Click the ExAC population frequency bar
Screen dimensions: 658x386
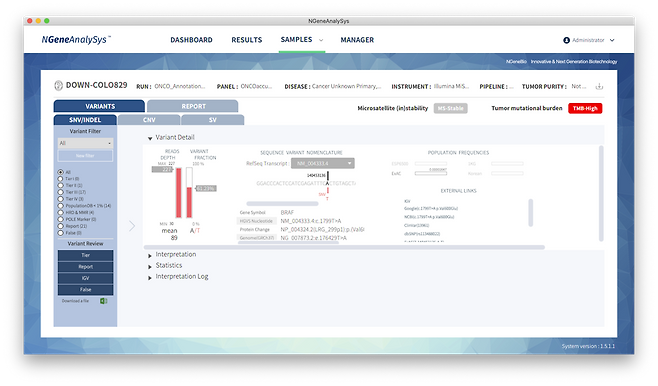pyautogui.click(x=431, y=173)
